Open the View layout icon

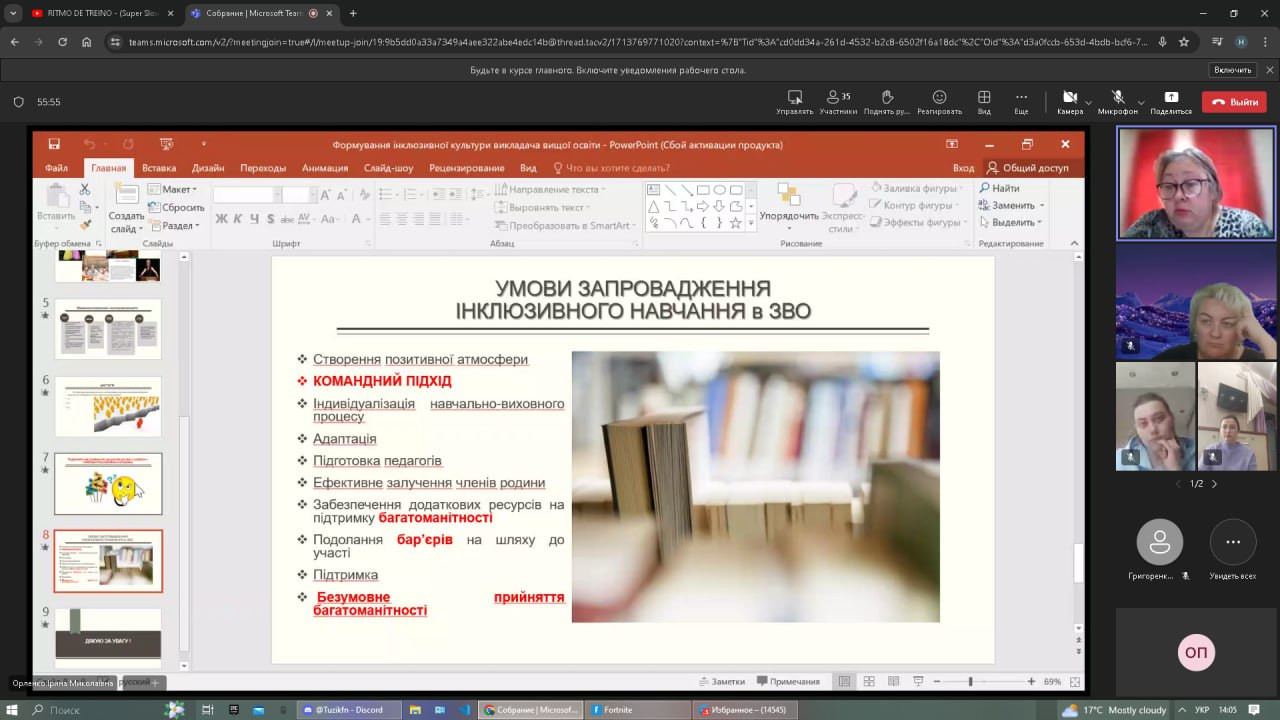click(984, 98)
